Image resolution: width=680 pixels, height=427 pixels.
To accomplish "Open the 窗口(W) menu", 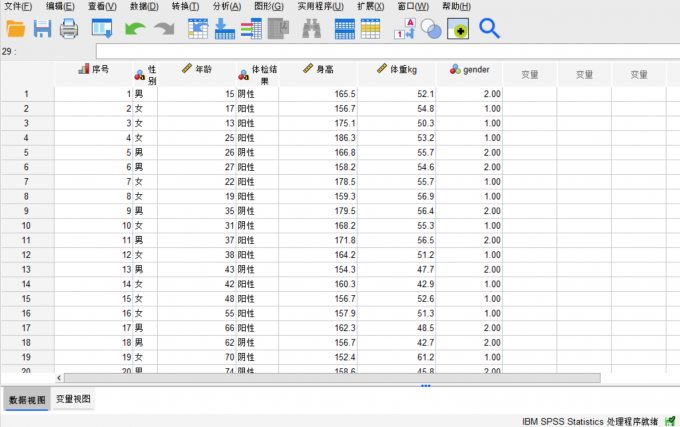I will pyautogui.click(x=413, y=7).
